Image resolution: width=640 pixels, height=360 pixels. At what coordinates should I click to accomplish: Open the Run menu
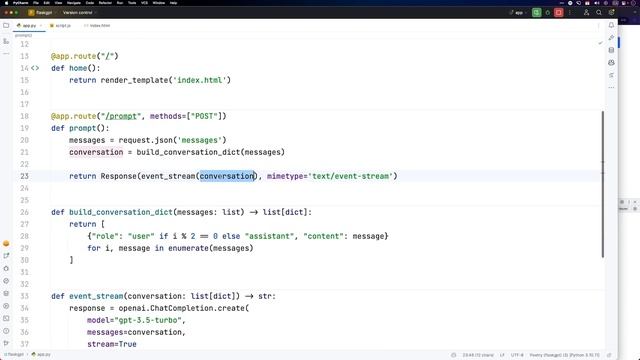[x=120, y=3]
